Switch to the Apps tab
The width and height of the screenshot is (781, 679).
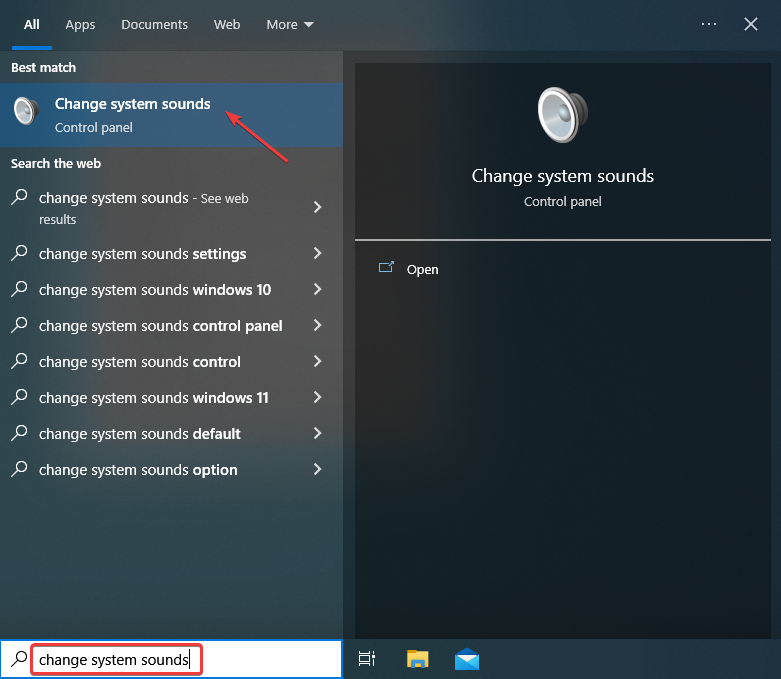click(x=80, y=24)
